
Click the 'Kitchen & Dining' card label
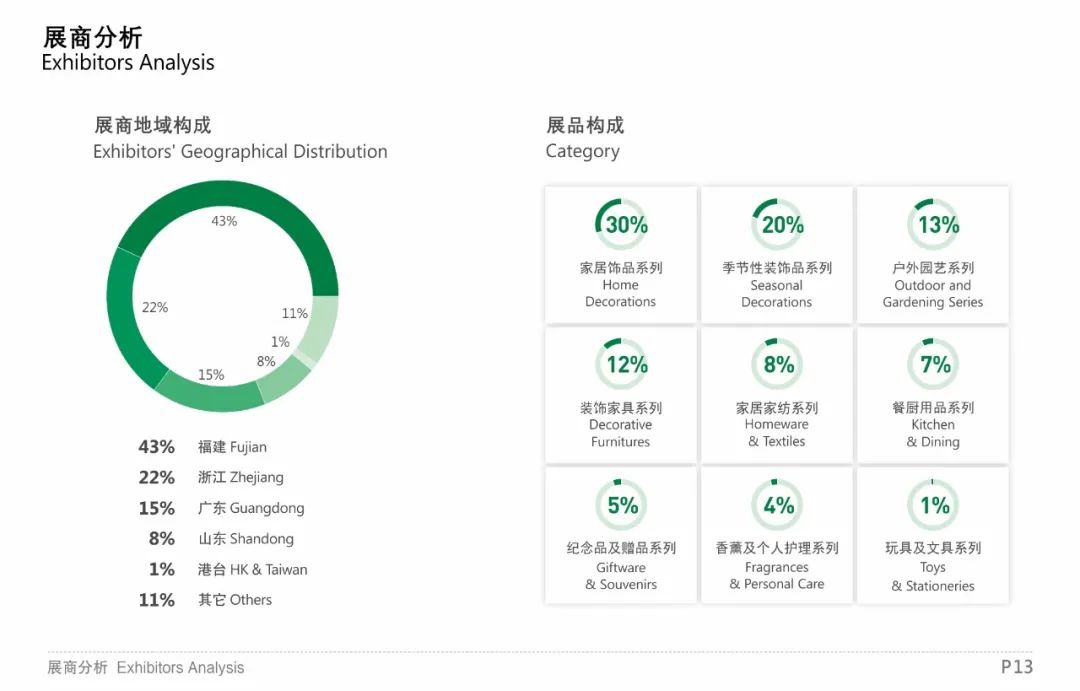pos(933,433)
